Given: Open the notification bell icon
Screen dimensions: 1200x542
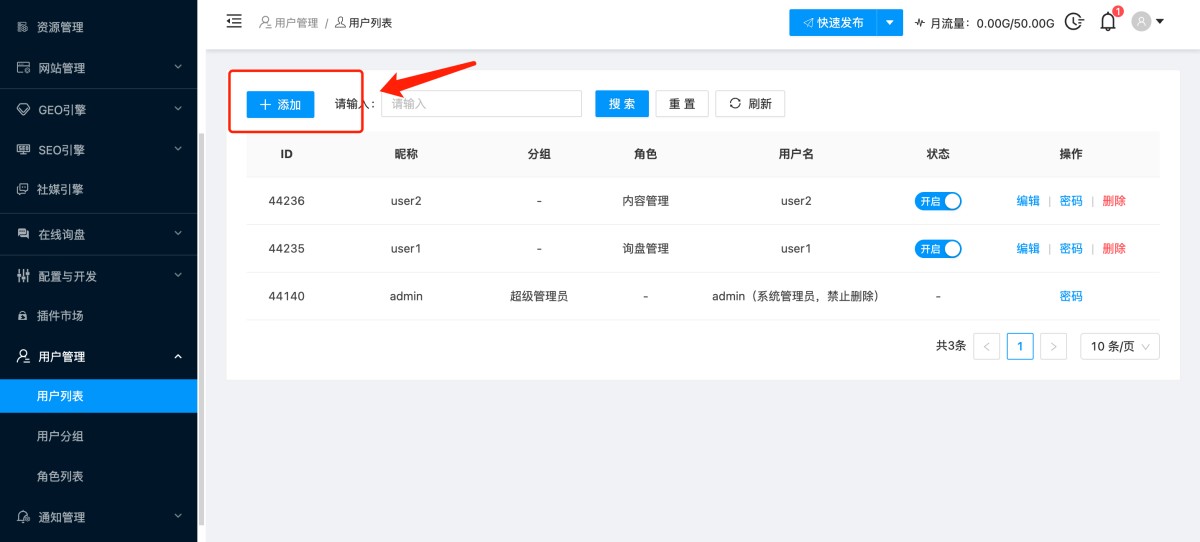Looking at the screenshot, I should click(1107, 22).
